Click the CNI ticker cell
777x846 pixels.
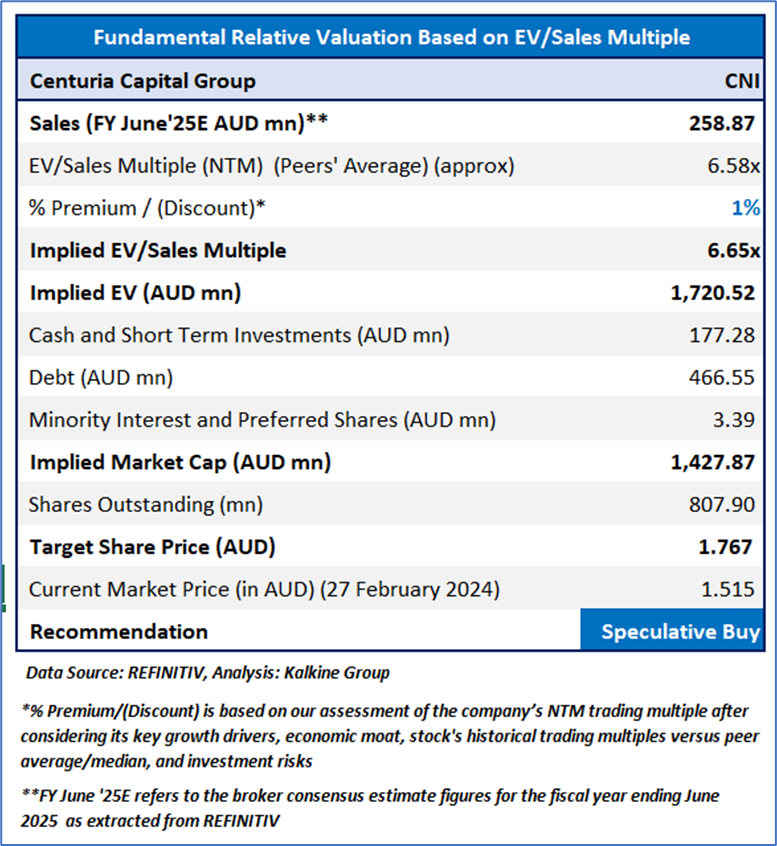(742, 81)
